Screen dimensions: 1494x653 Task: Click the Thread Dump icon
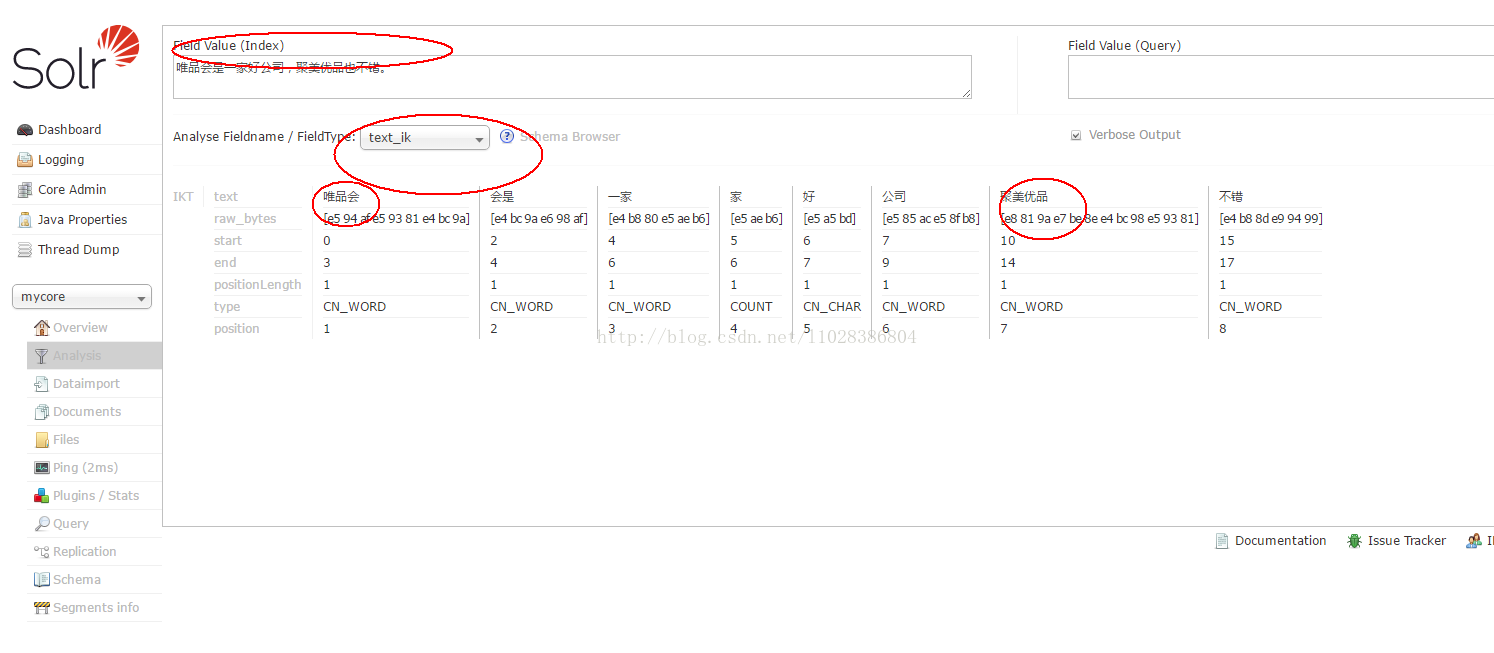[25, 250]
